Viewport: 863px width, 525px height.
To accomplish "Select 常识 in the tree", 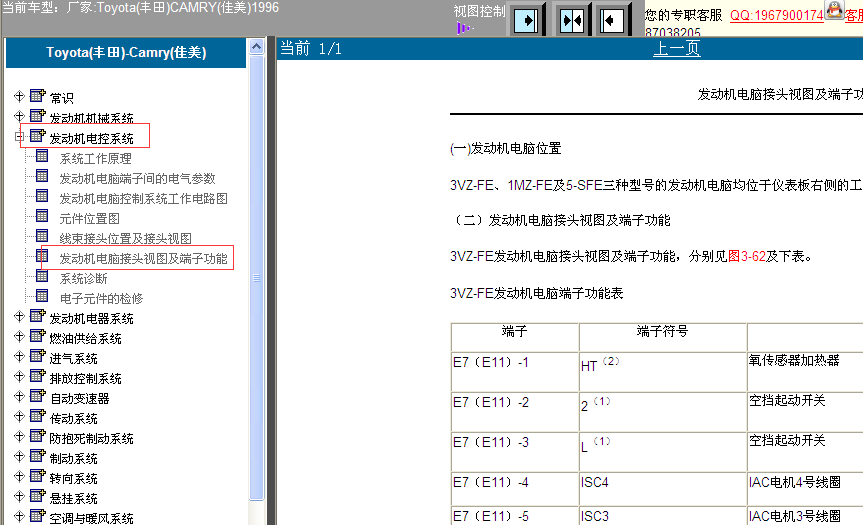I will click(x=61, y=99).
